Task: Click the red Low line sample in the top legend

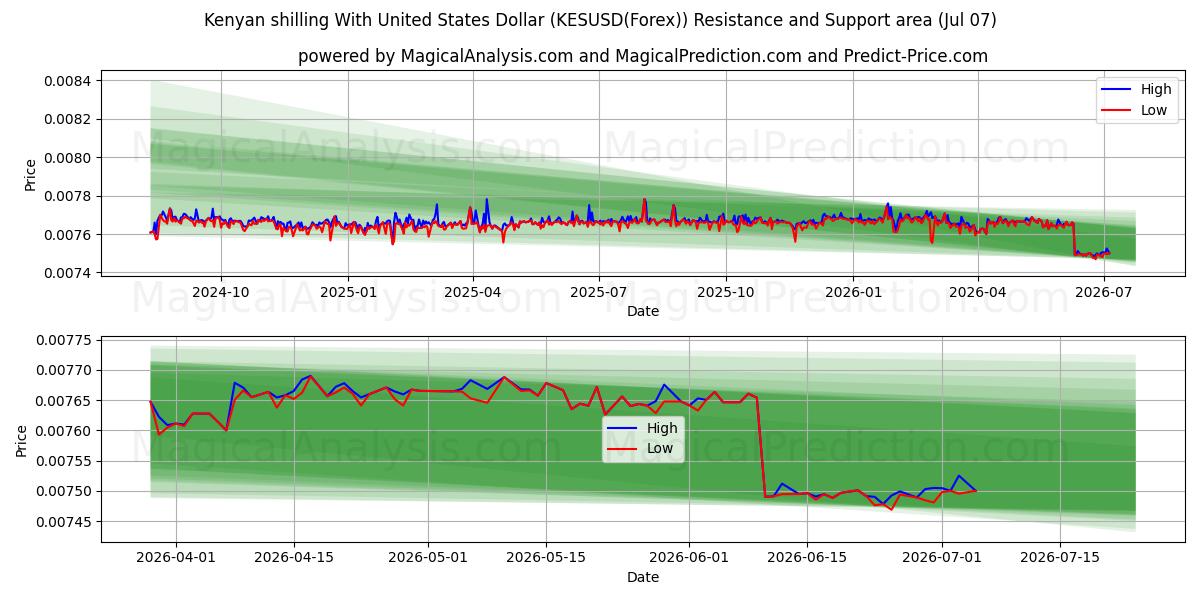Action: tap(1117, 110)
